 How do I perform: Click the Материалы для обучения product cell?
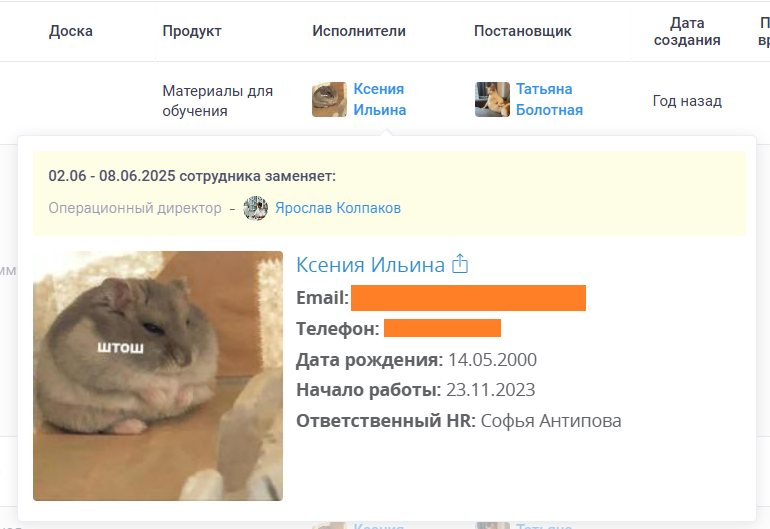218,101
